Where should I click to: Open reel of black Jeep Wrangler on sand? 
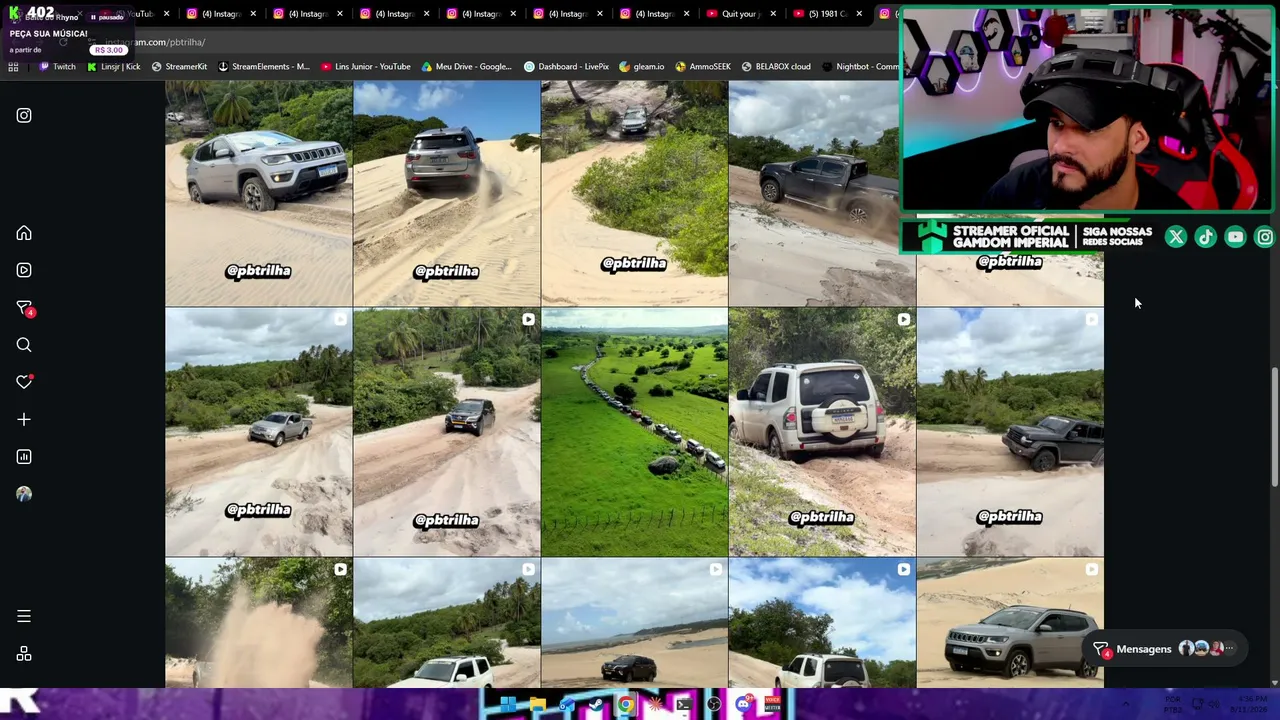point(1010,432)
